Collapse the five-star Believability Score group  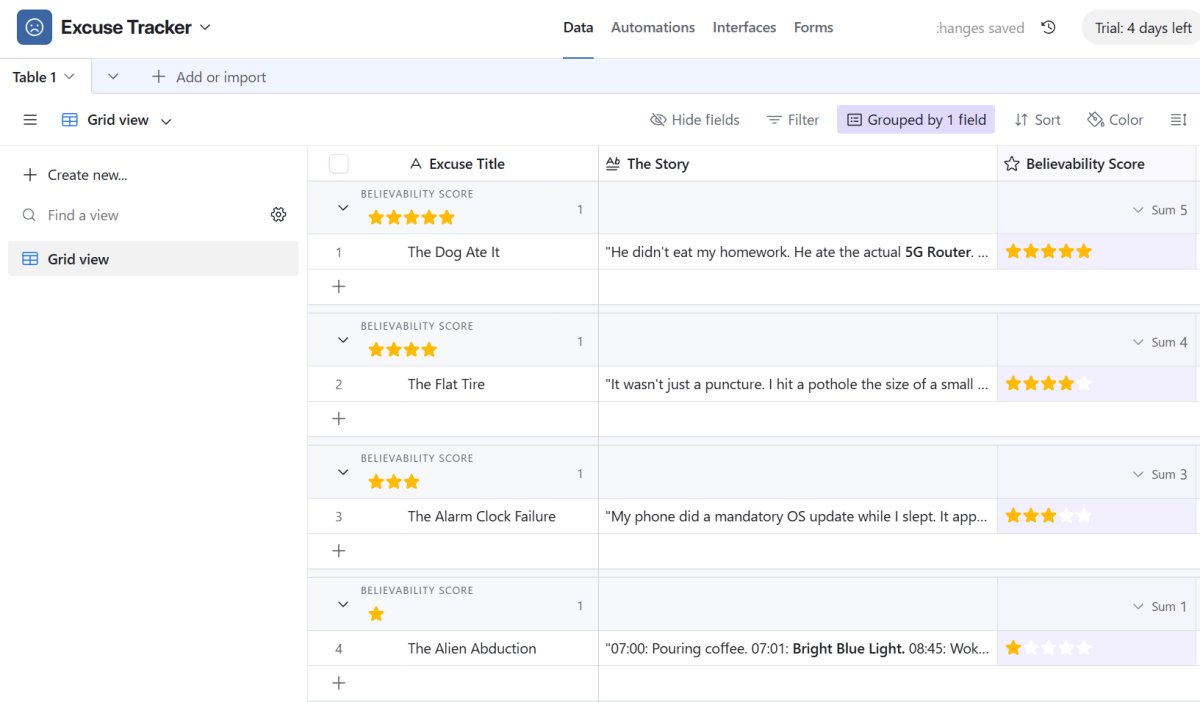tap(343, 208)
